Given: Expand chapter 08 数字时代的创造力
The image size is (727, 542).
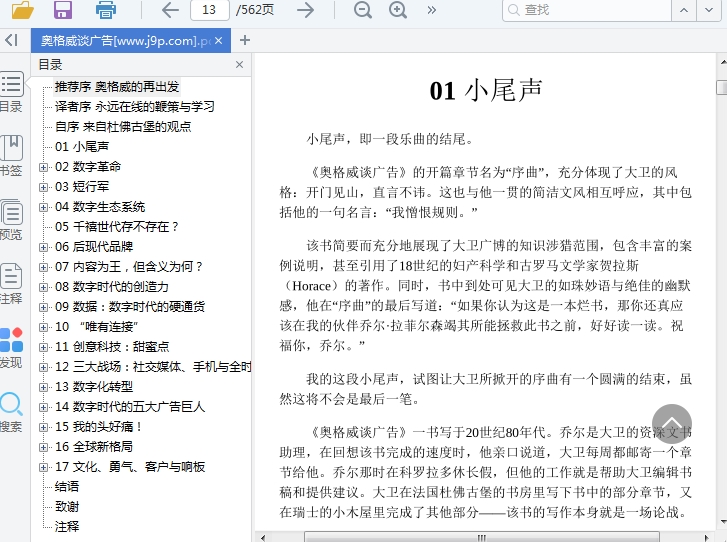Looking at the screenshot, I should (x=43, y=287).
